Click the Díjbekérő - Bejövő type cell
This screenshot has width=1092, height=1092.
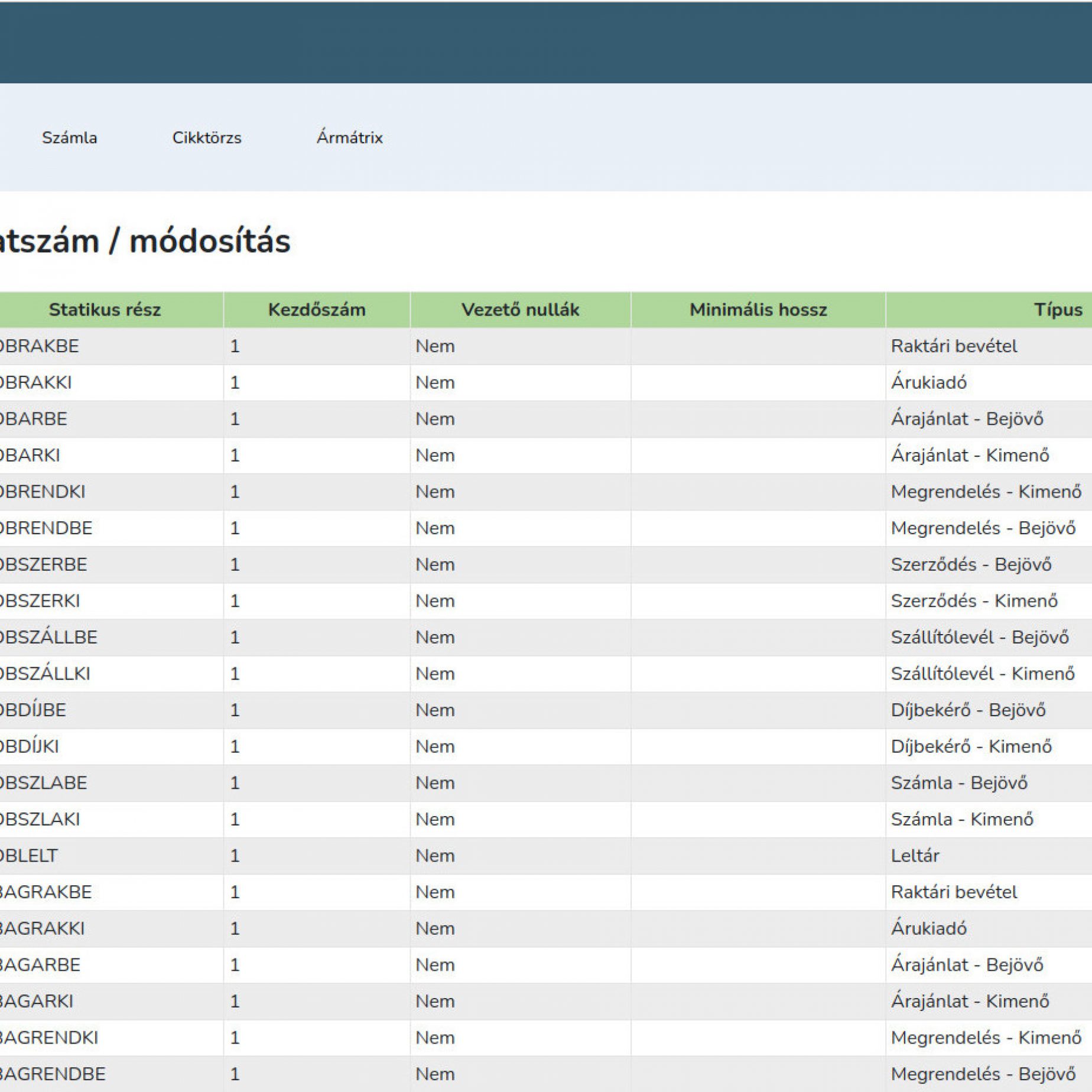968,710
